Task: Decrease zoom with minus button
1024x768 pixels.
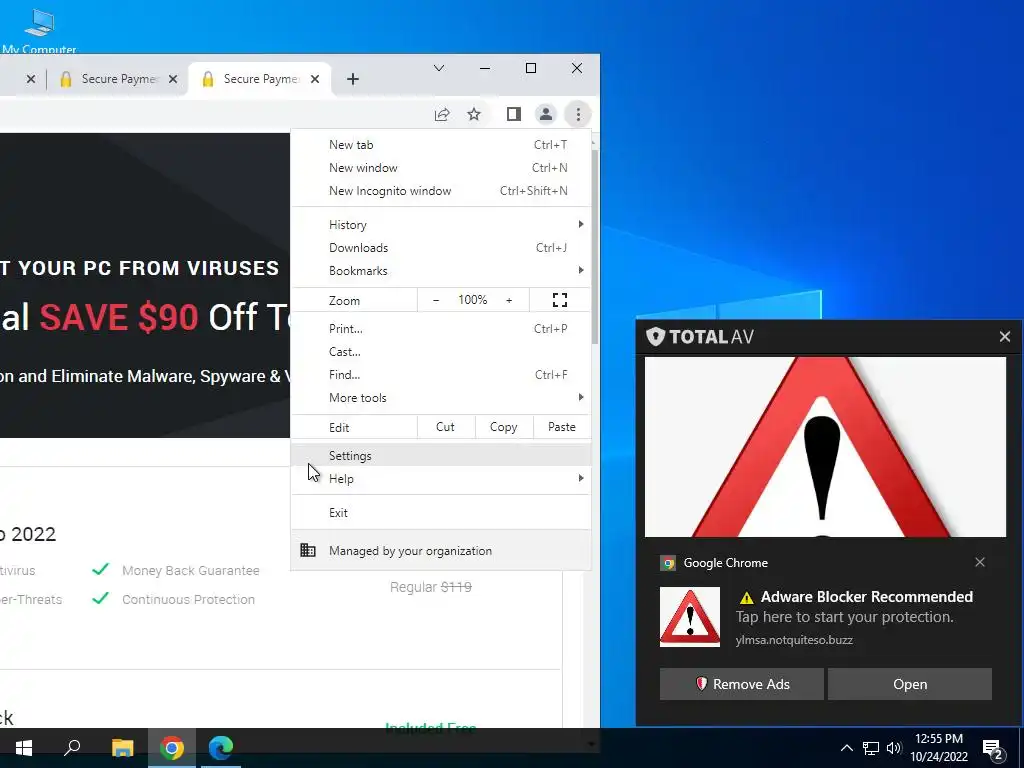Action: point(436,300)
